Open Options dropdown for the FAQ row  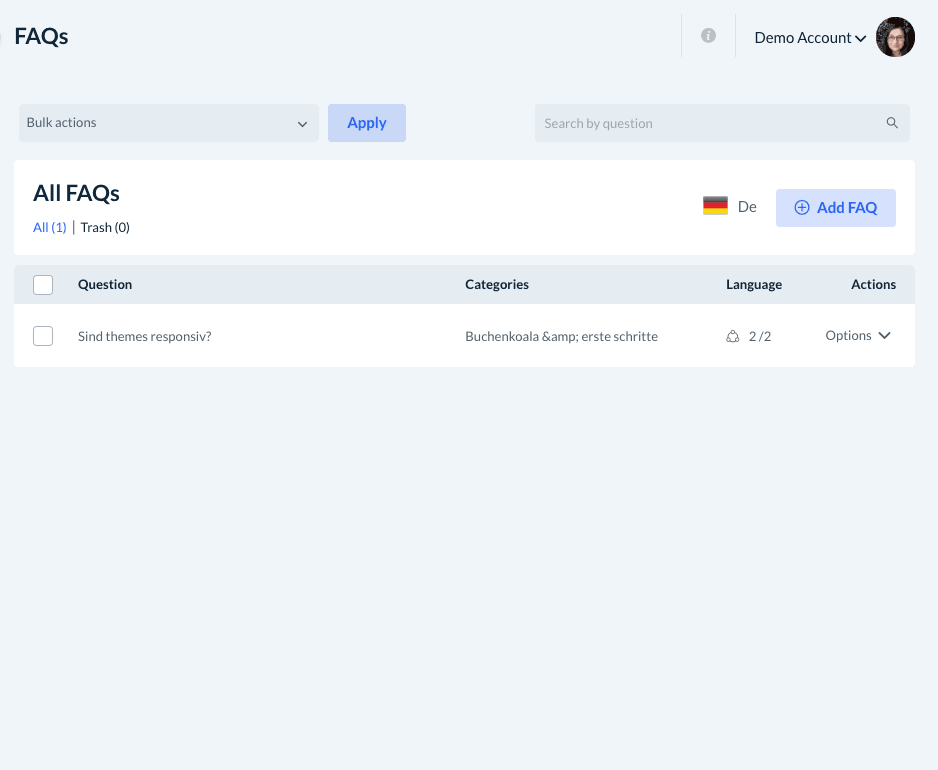coord(858,336)
